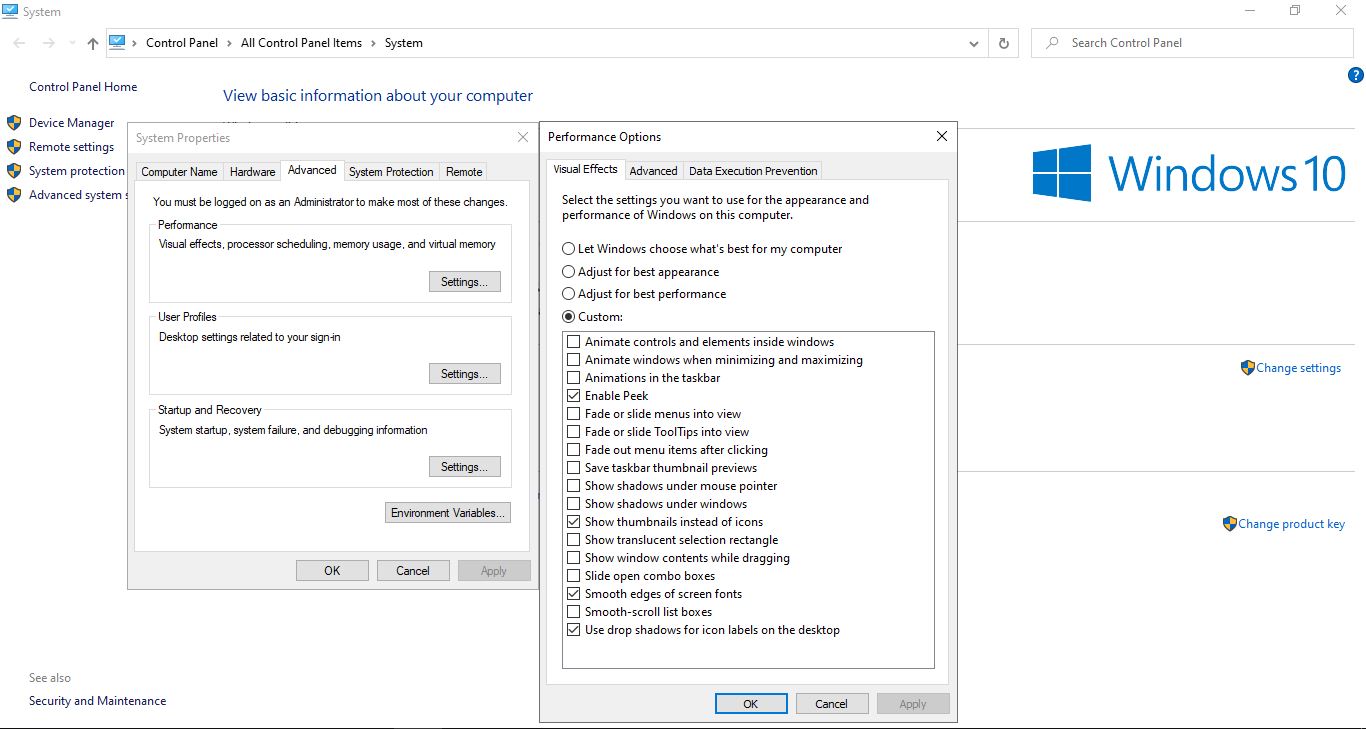Go up one level with the up arrow
Image resolution: width=1366 pixels, height=729 pixels.
[93, 43]
